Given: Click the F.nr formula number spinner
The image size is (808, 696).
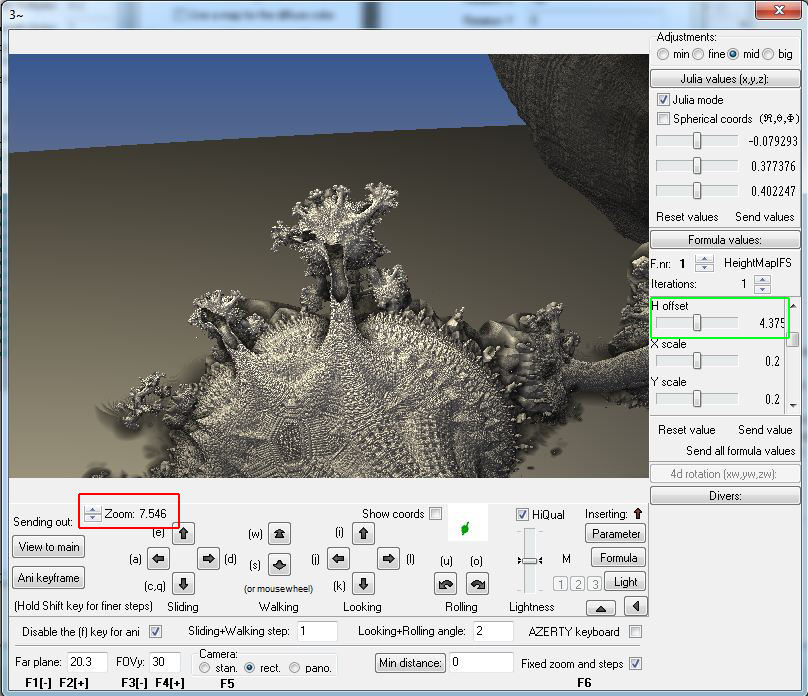Looking at the screenshot, I should (704, 263).
